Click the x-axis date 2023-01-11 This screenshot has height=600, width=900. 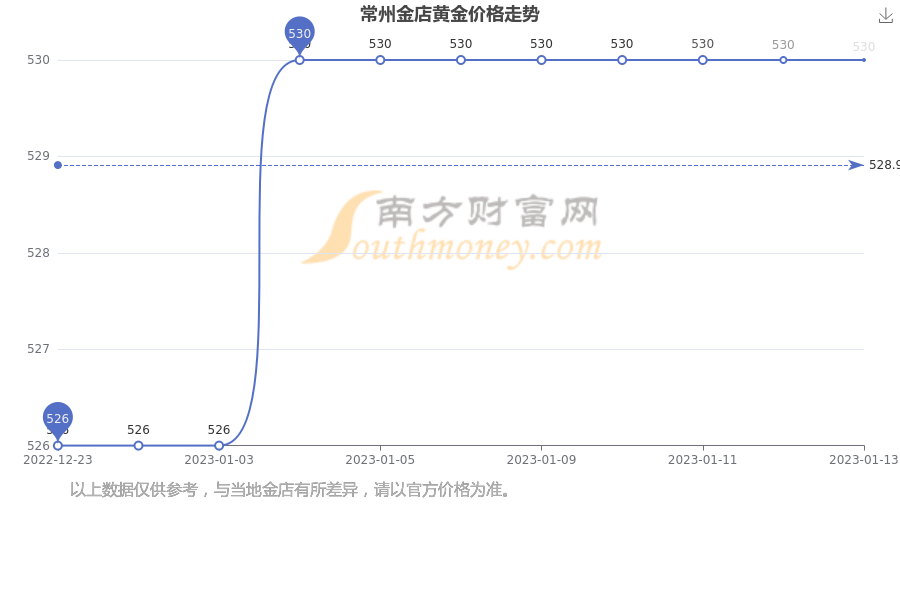(x=703, y=460)
